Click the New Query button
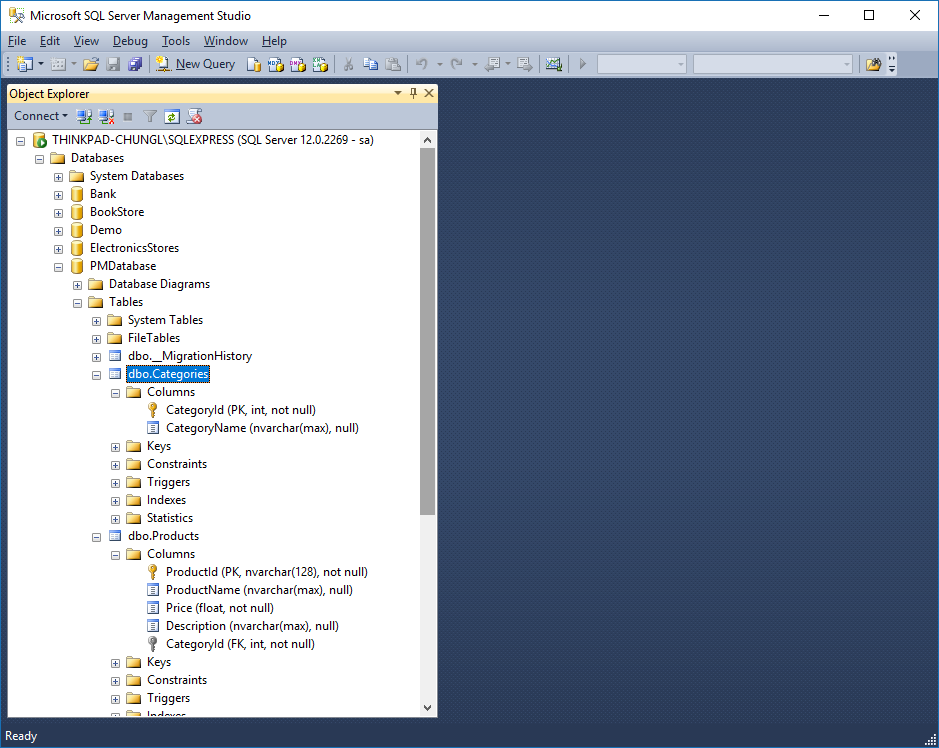 [195, 64]
